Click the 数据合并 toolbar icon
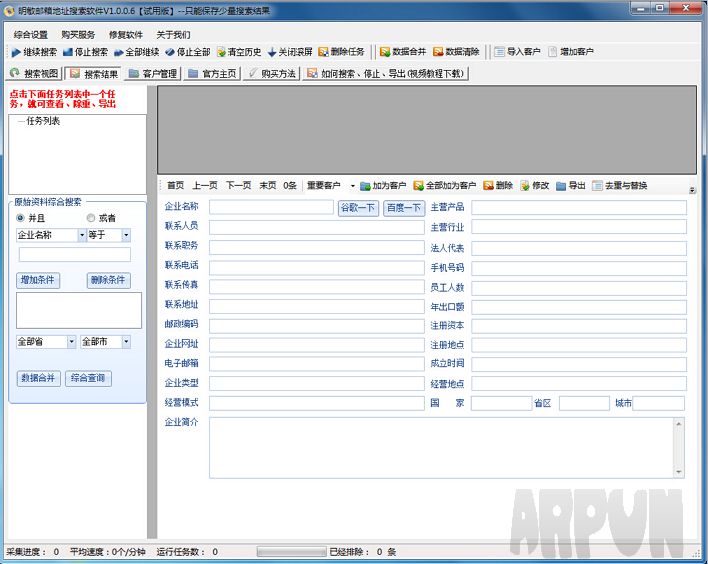This screenshot has height=564, width=708. 385,52
